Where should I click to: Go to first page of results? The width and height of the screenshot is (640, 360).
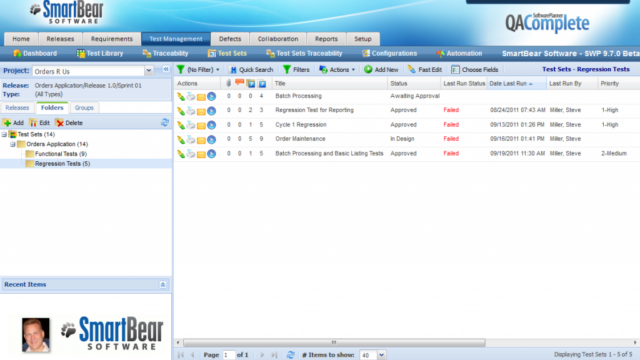tap(180, 355)
